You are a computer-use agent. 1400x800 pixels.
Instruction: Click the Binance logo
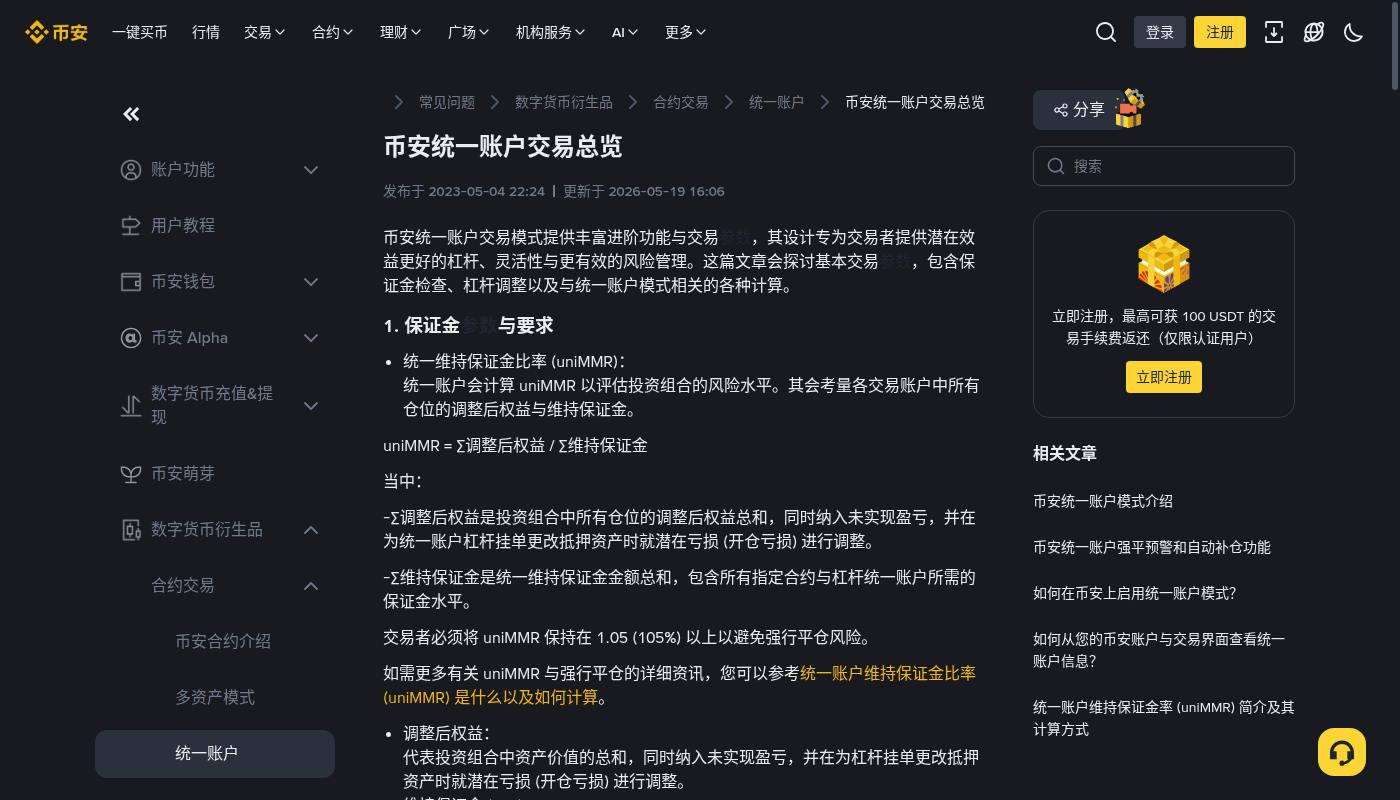56,32
